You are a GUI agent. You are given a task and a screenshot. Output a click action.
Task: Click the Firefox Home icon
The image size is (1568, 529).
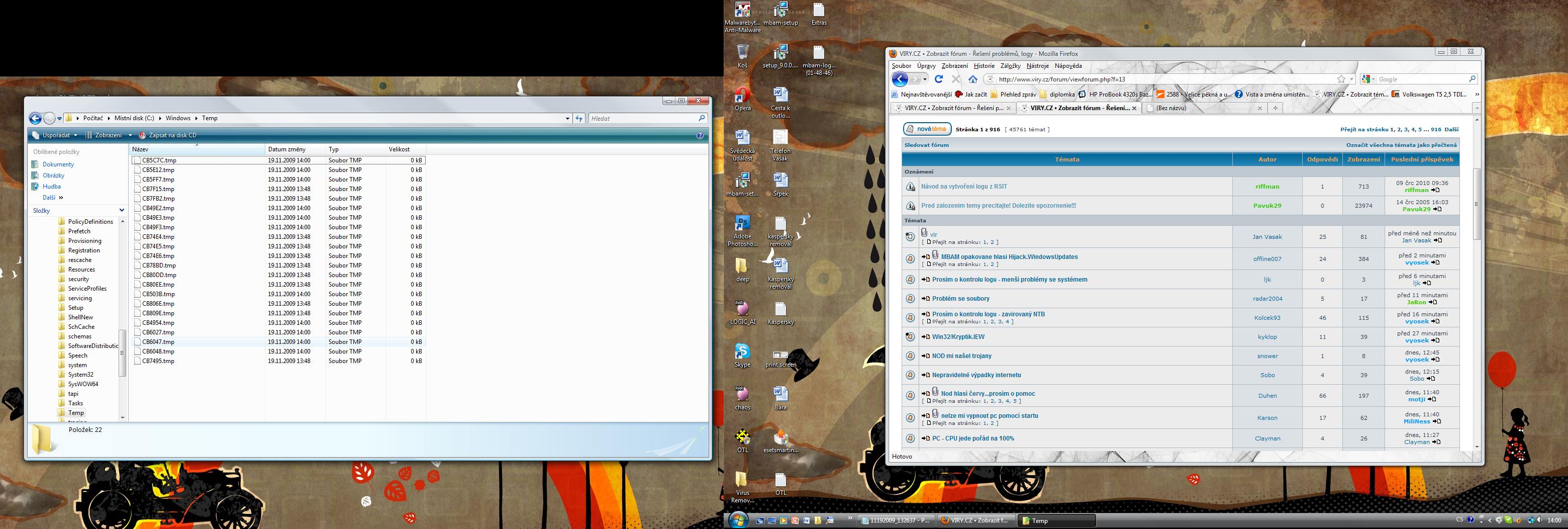pyautogui.click(x=972, y=79)
